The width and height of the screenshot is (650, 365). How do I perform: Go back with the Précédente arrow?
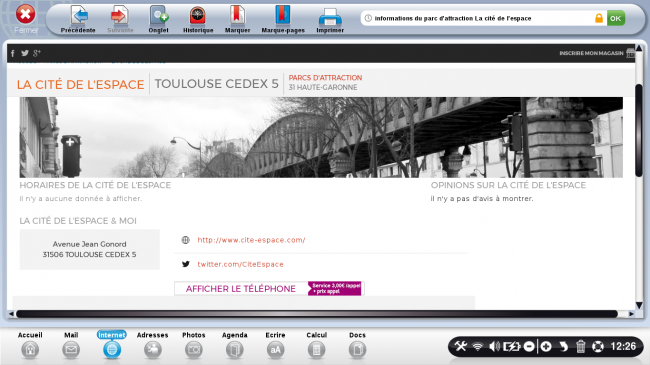78,19
